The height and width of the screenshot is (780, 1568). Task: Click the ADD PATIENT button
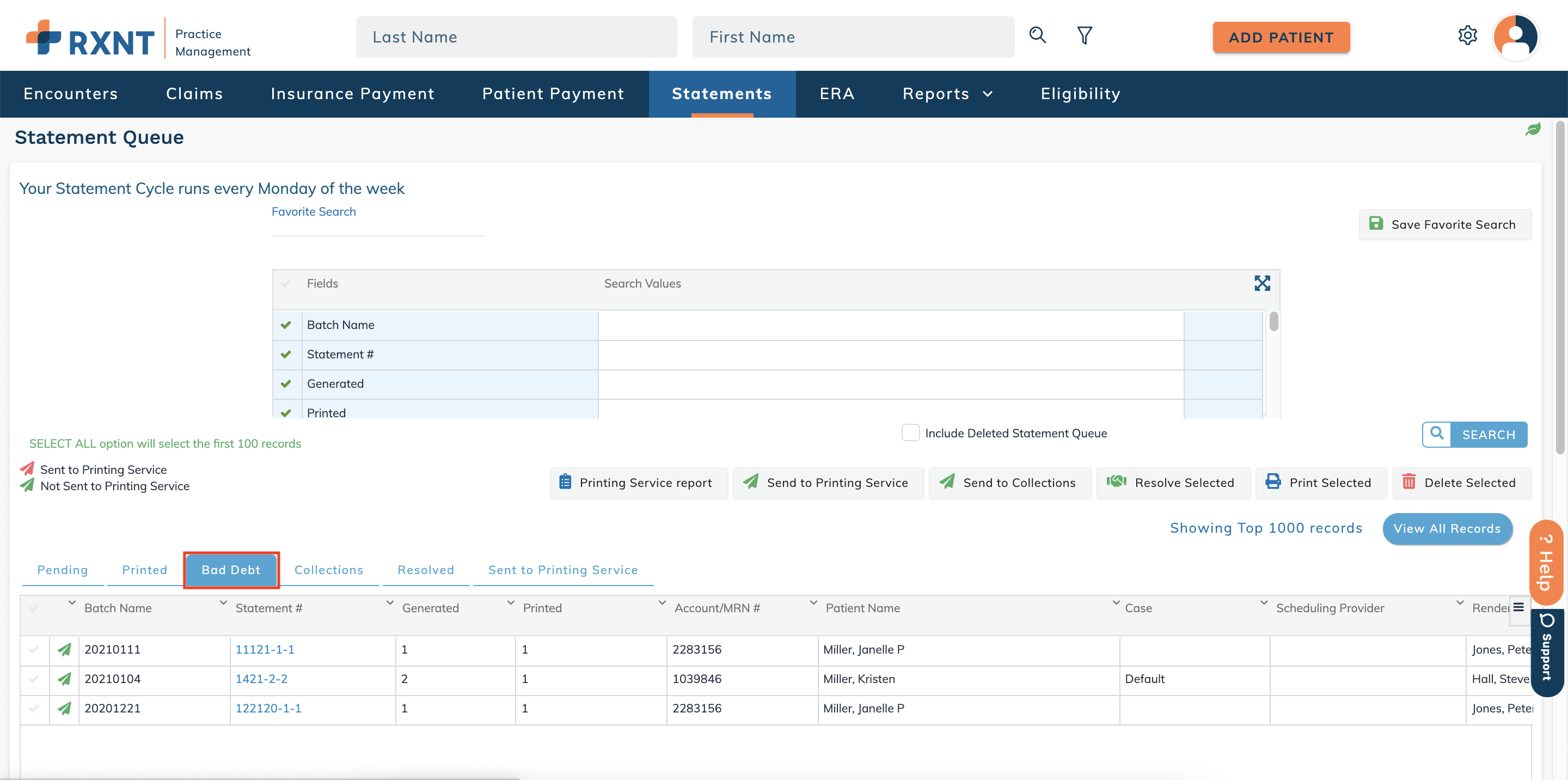pyautogui.click(x=1281, y=37)
